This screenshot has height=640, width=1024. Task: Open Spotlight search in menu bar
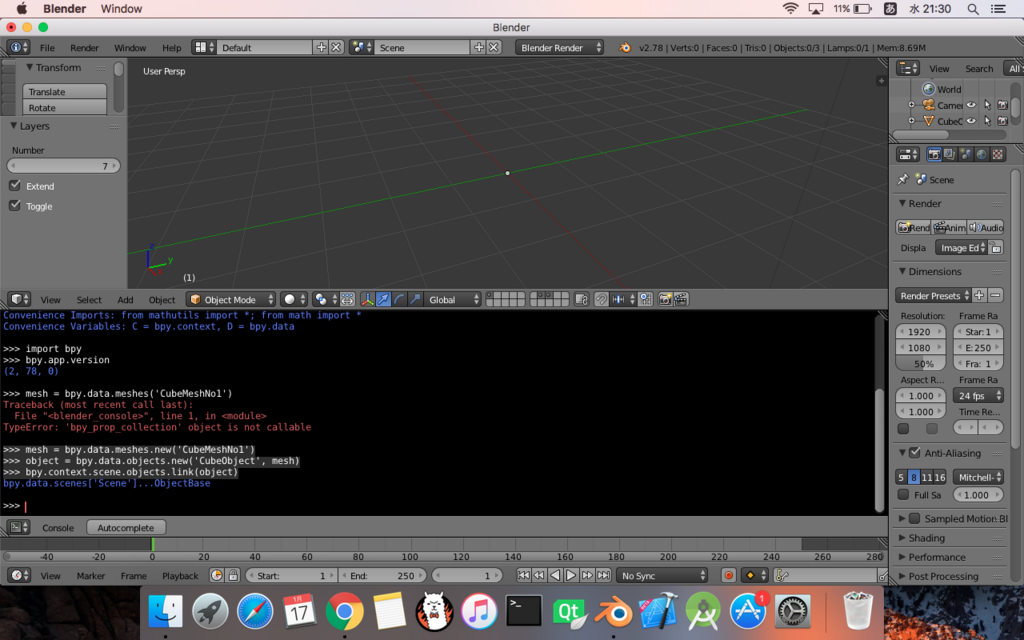[972, 8]
